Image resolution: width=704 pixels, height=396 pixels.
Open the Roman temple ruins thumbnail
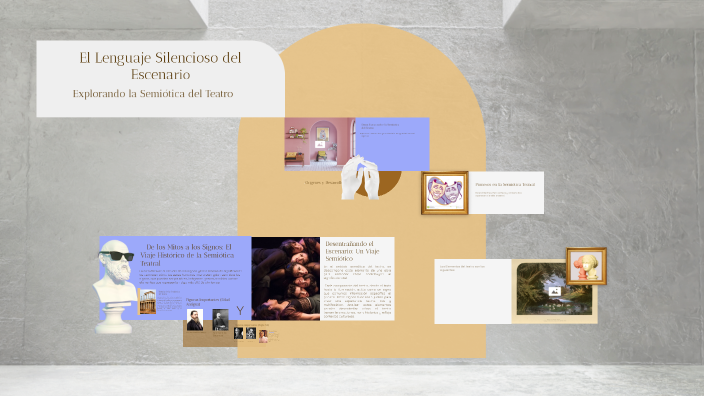[x=147, y=302]
